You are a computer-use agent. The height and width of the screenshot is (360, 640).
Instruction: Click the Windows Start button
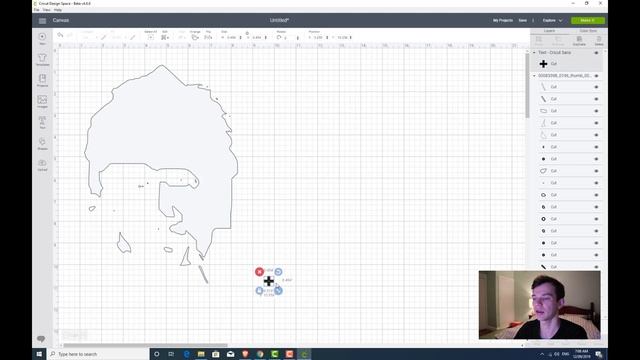(x=39, y=354)
